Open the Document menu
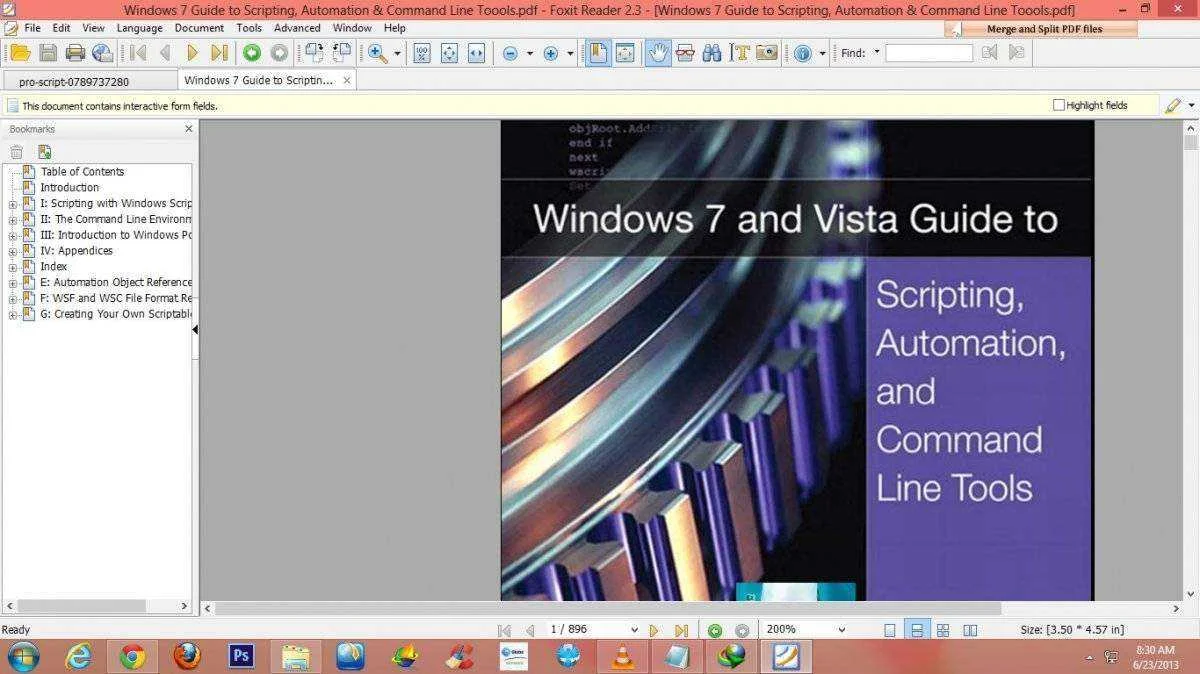 [199, 28]
